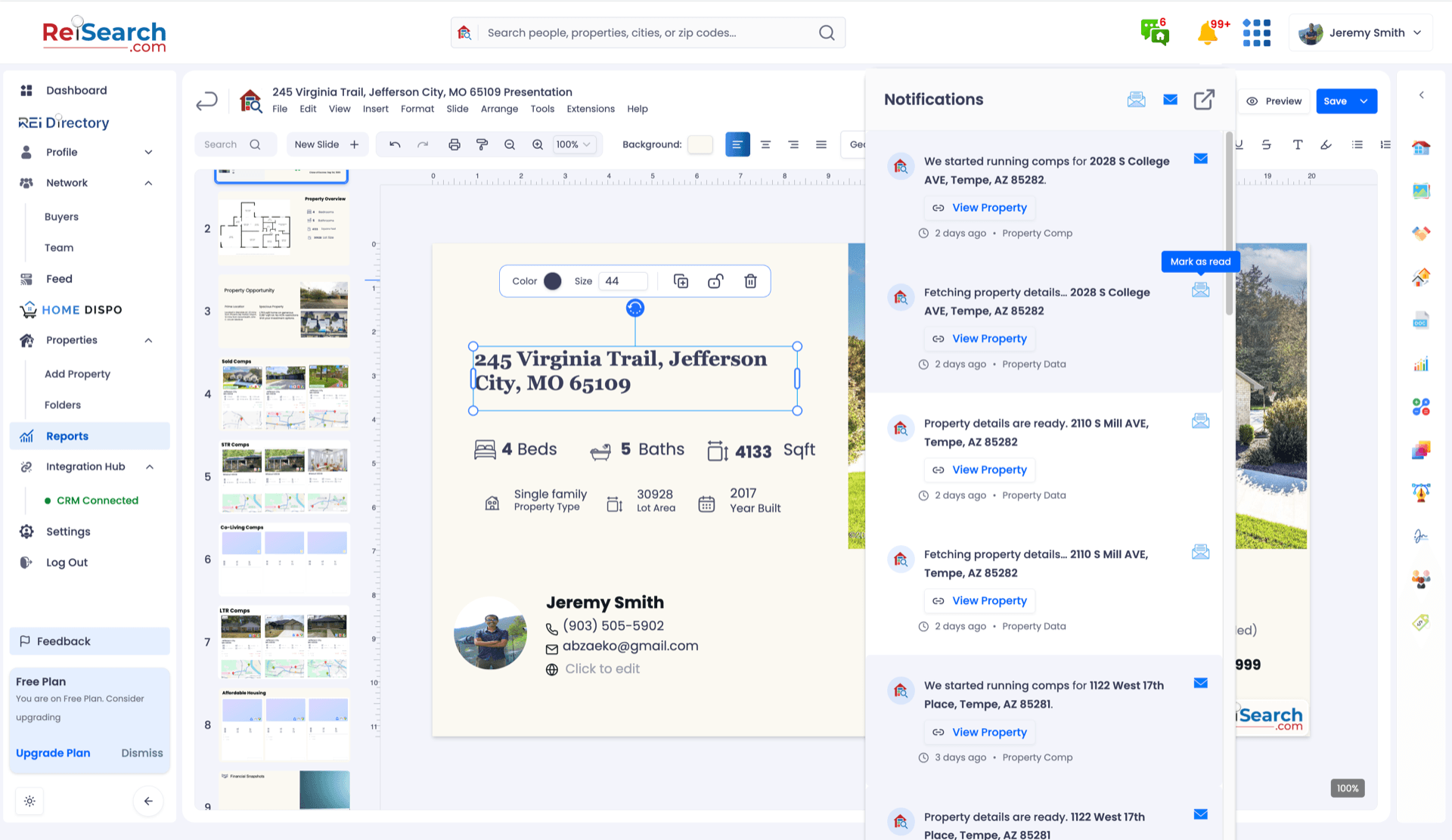Screen dimensions: 1452x840
Task: Open the price tag icon in right sidebar
Action: pos(1421,622)
